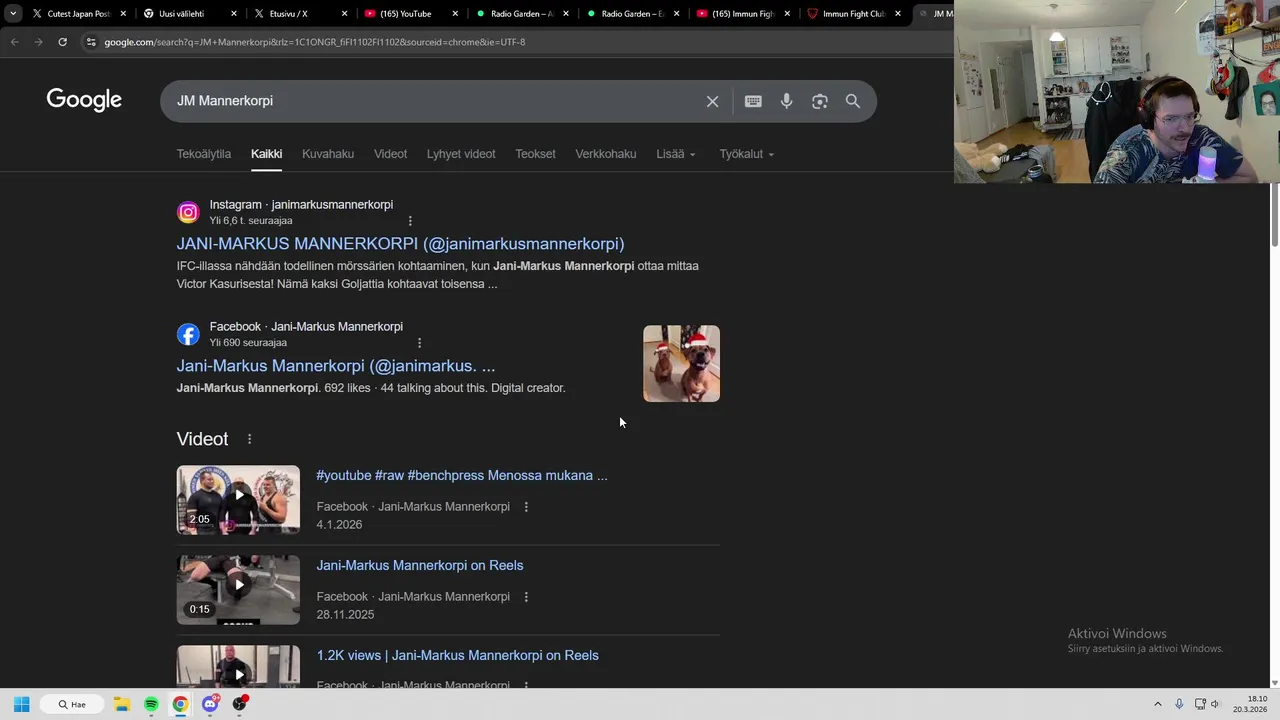Open the Chrome tab search dropdown

tap(12, 14)
